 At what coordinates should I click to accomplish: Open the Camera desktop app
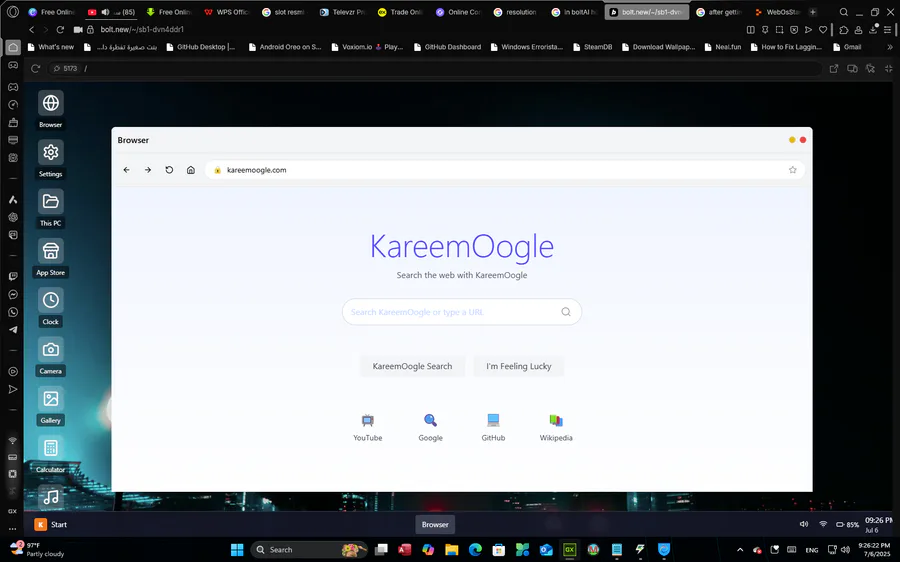tap(51, 356)
